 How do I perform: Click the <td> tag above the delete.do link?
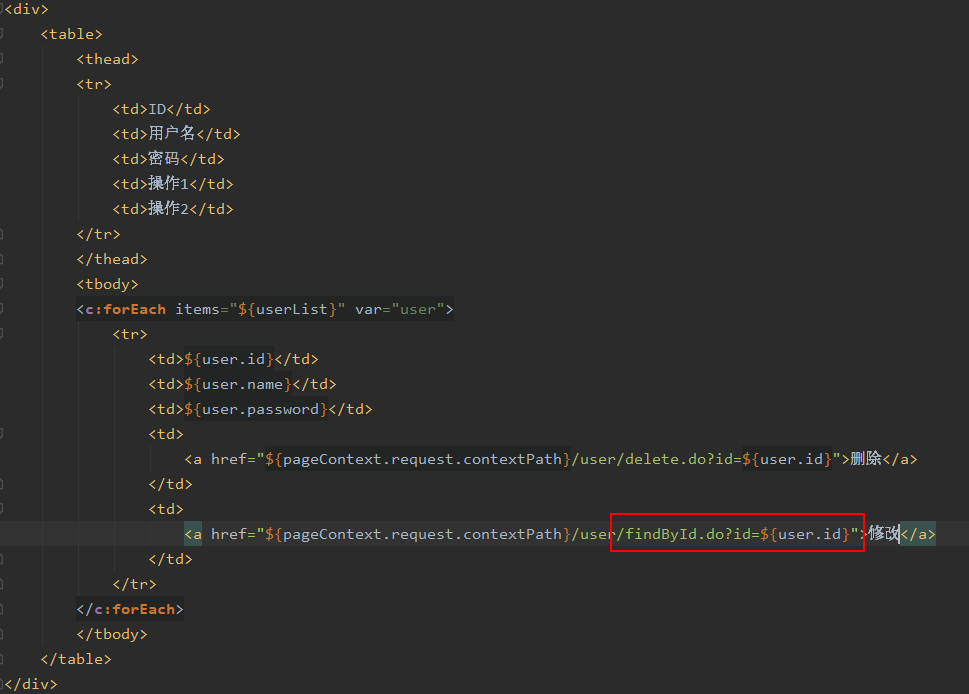pos(166,434)
